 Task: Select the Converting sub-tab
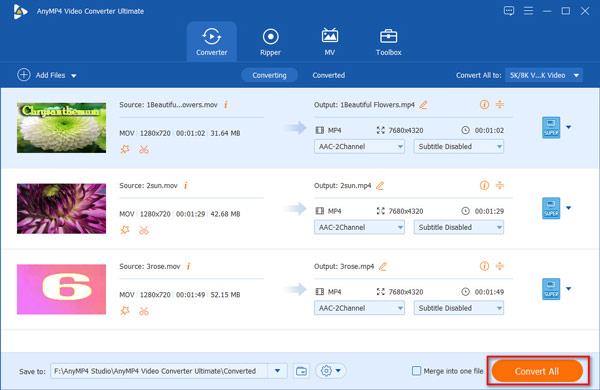[269, 75]
